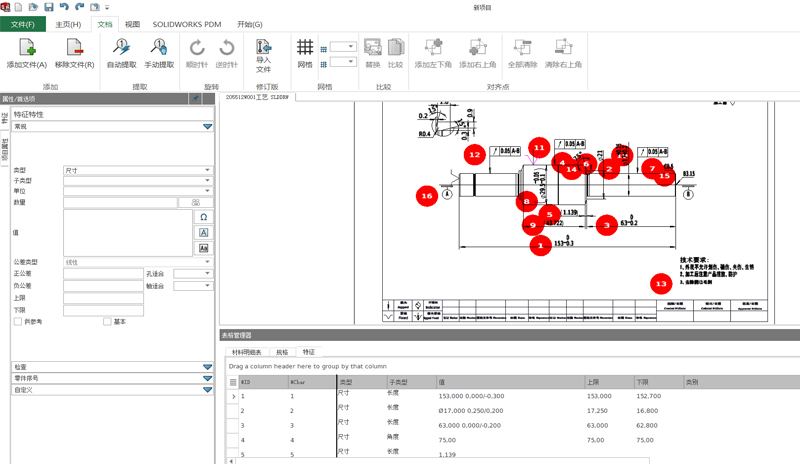
Task: Click the 移除文件 (Remove File) icon
Action: (74, 47)
